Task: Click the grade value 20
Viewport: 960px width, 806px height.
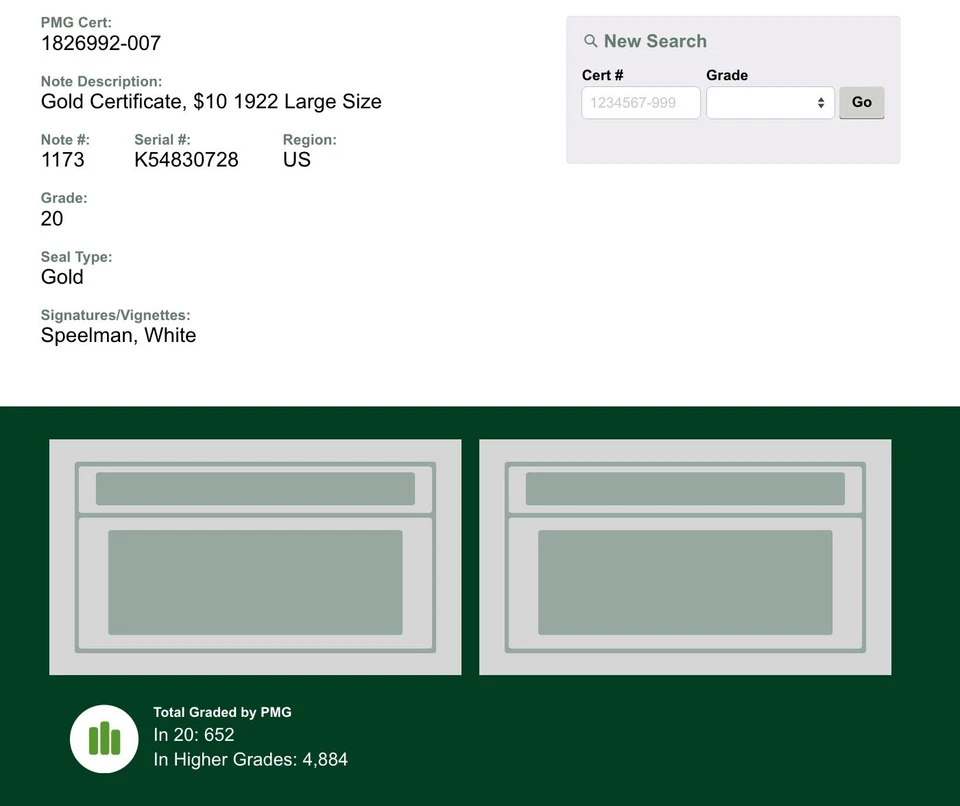Action: click(52, 219)
